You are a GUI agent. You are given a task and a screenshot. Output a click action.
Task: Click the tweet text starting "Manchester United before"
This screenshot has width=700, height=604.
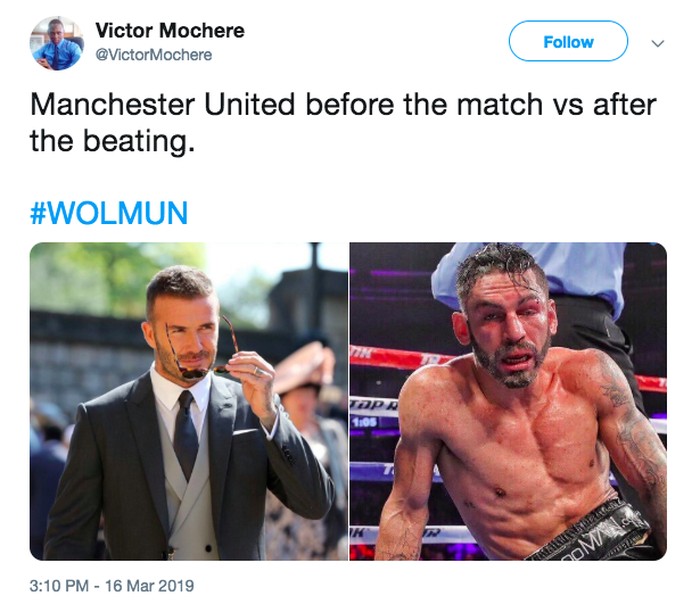pos(342,104)
